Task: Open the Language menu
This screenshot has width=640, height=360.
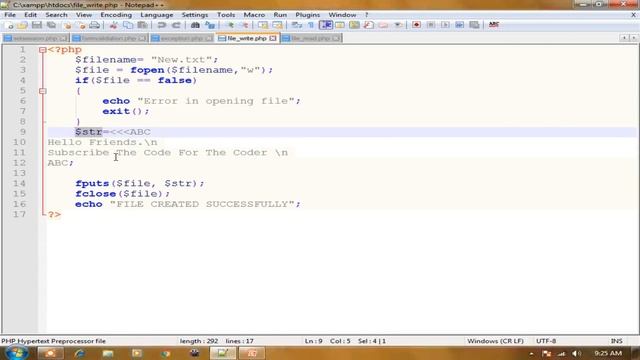Action: (157, 15)
